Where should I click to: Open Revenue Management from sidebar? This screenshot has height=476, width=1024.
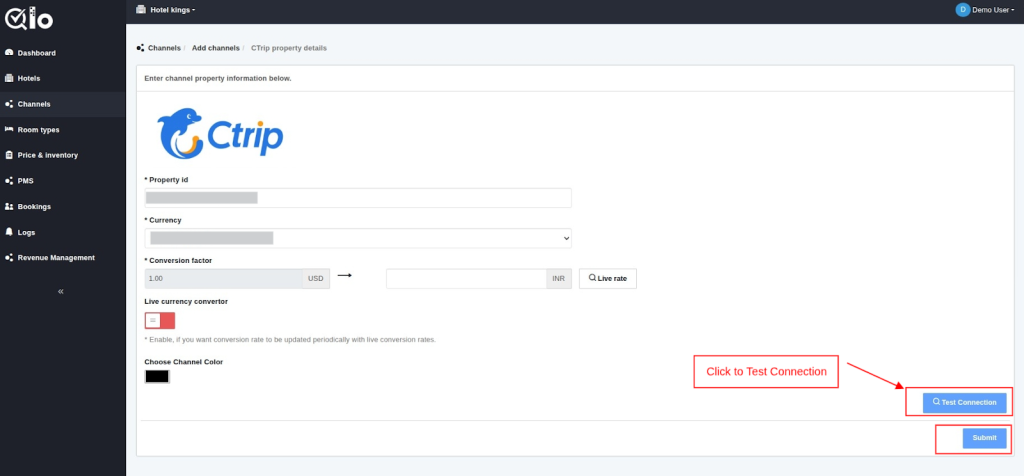(56, 258)
